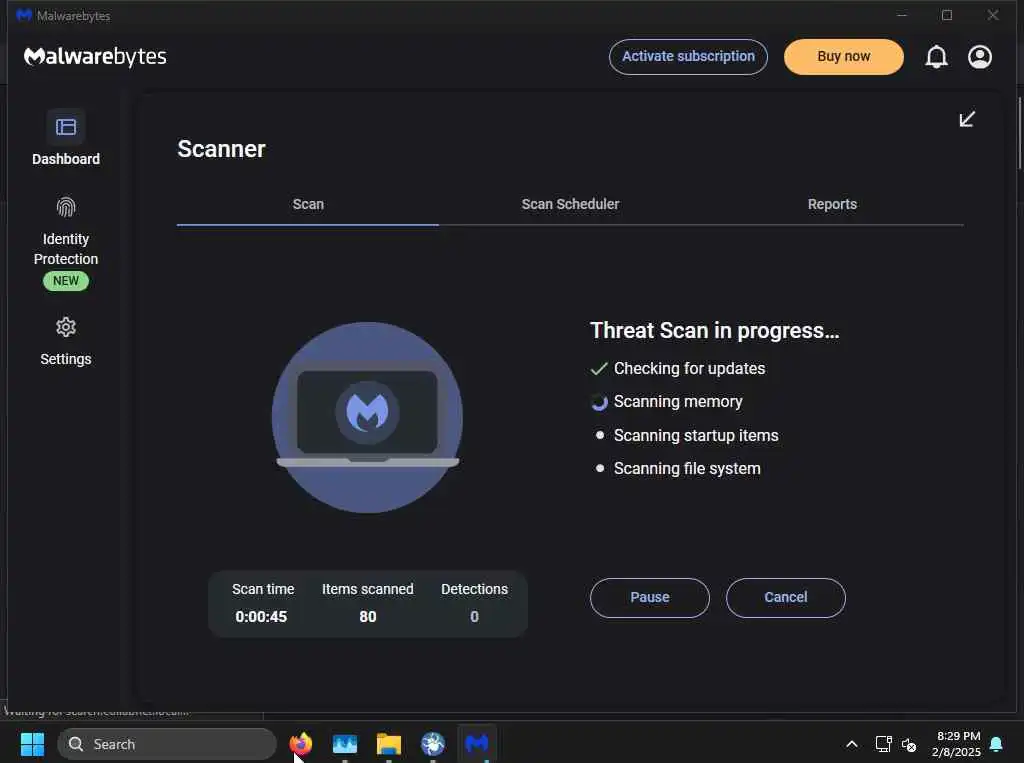Screen dimensions: 1024x763
Task: Pause the running Threat Scan
Action: (650, 598)
